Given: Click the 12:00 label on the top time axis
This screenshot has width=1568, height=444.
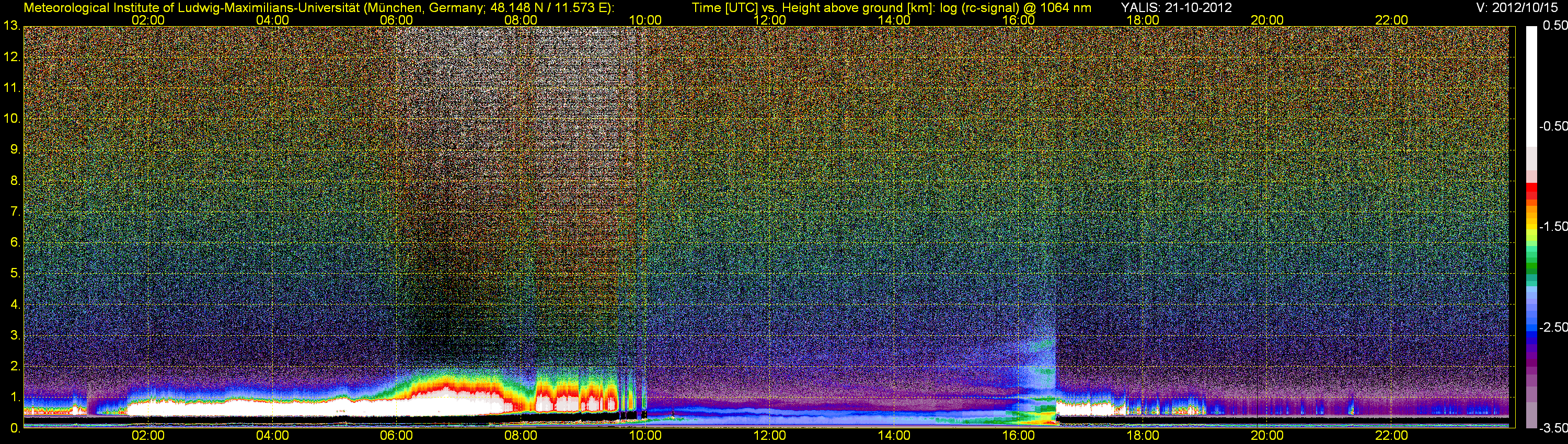Looking at the screenshot, I should tap(769, 20).
